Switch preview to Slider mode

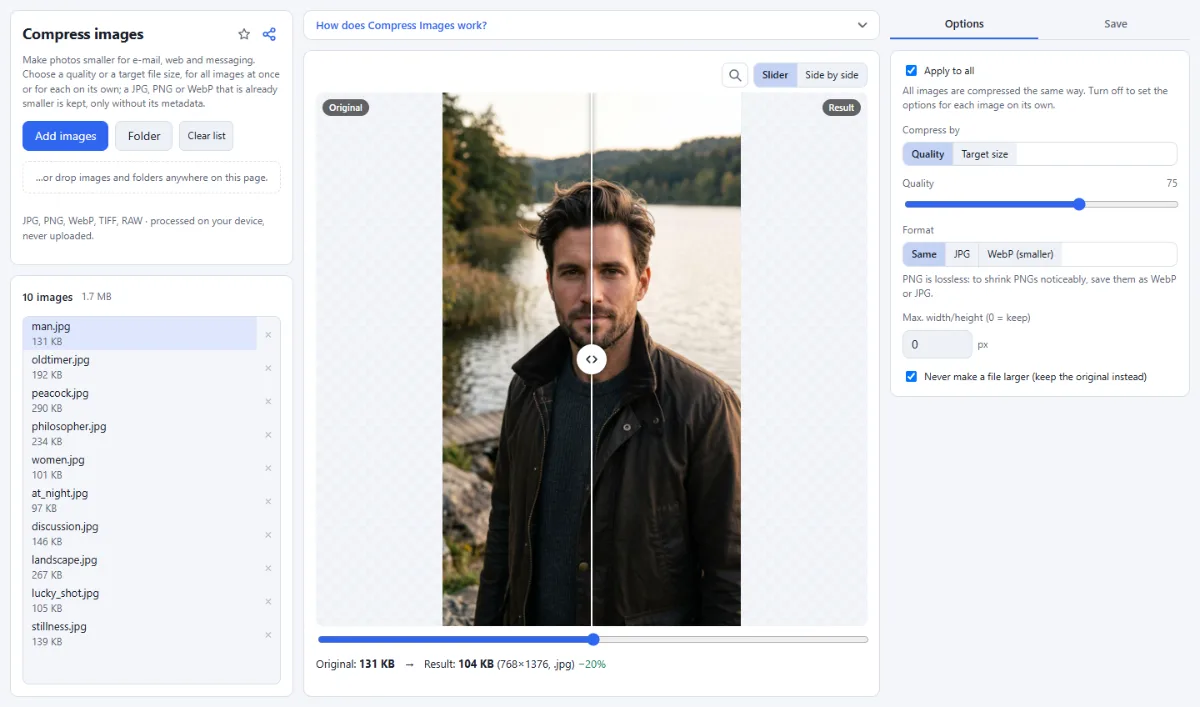tap(775, 75)
